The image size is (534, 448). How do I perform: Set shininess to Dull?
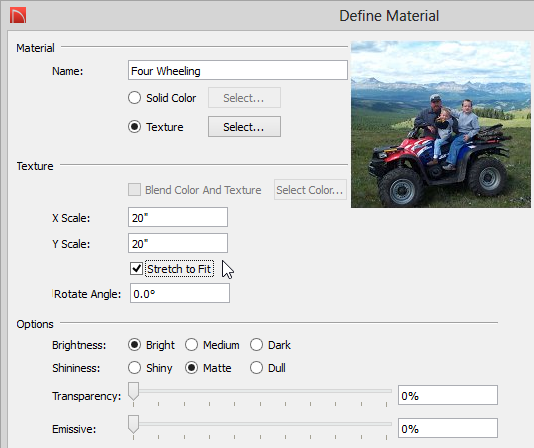coord(256,368)
